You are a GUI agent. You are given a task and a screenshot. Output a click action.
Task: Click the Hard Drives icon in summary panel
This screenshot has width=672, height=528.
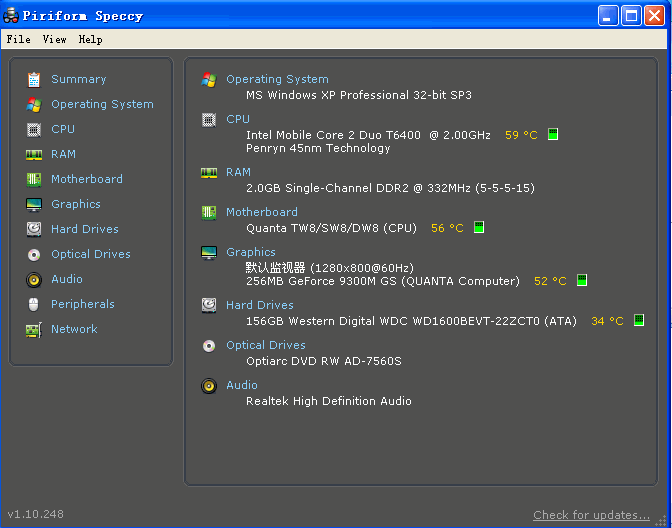coord(209,305)
